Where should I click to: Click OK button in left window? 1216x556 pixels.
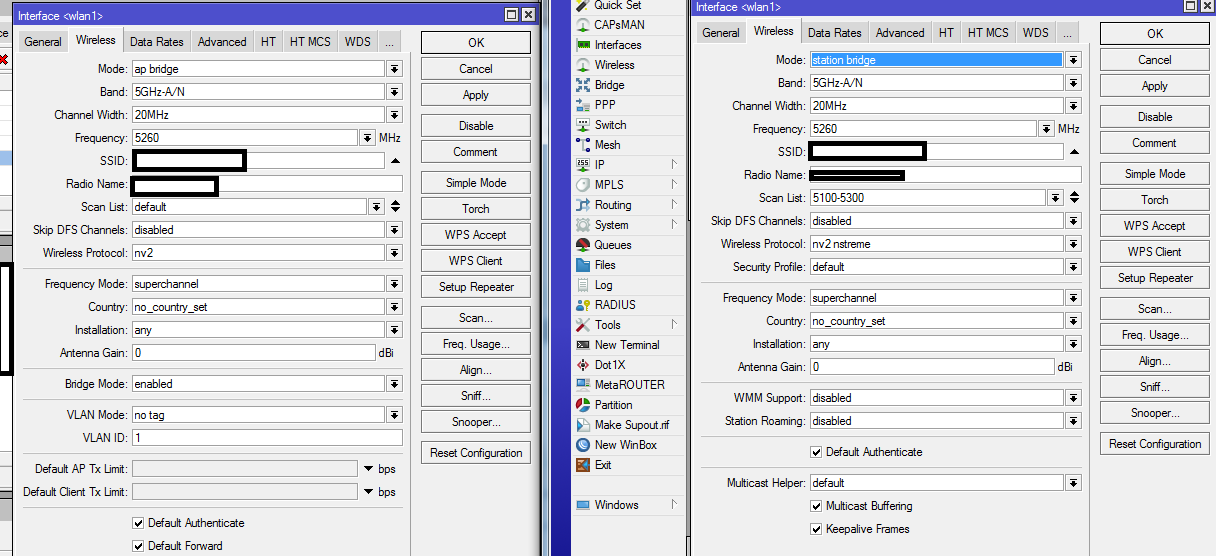pyautogui.click(x=476, y=43)
